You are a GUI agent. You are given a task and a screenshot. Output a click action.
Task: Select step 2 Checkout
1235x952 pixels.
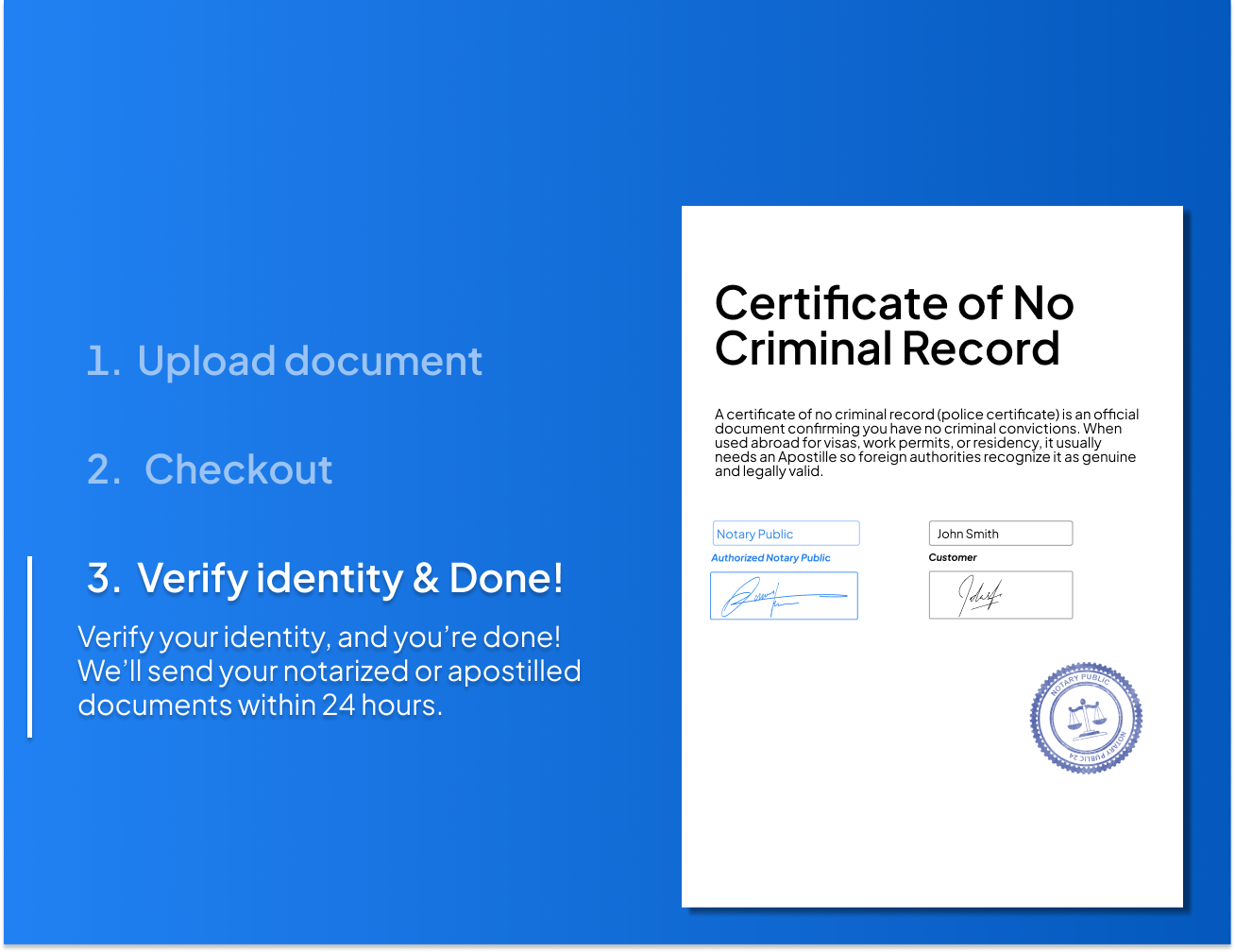point(210,469)
